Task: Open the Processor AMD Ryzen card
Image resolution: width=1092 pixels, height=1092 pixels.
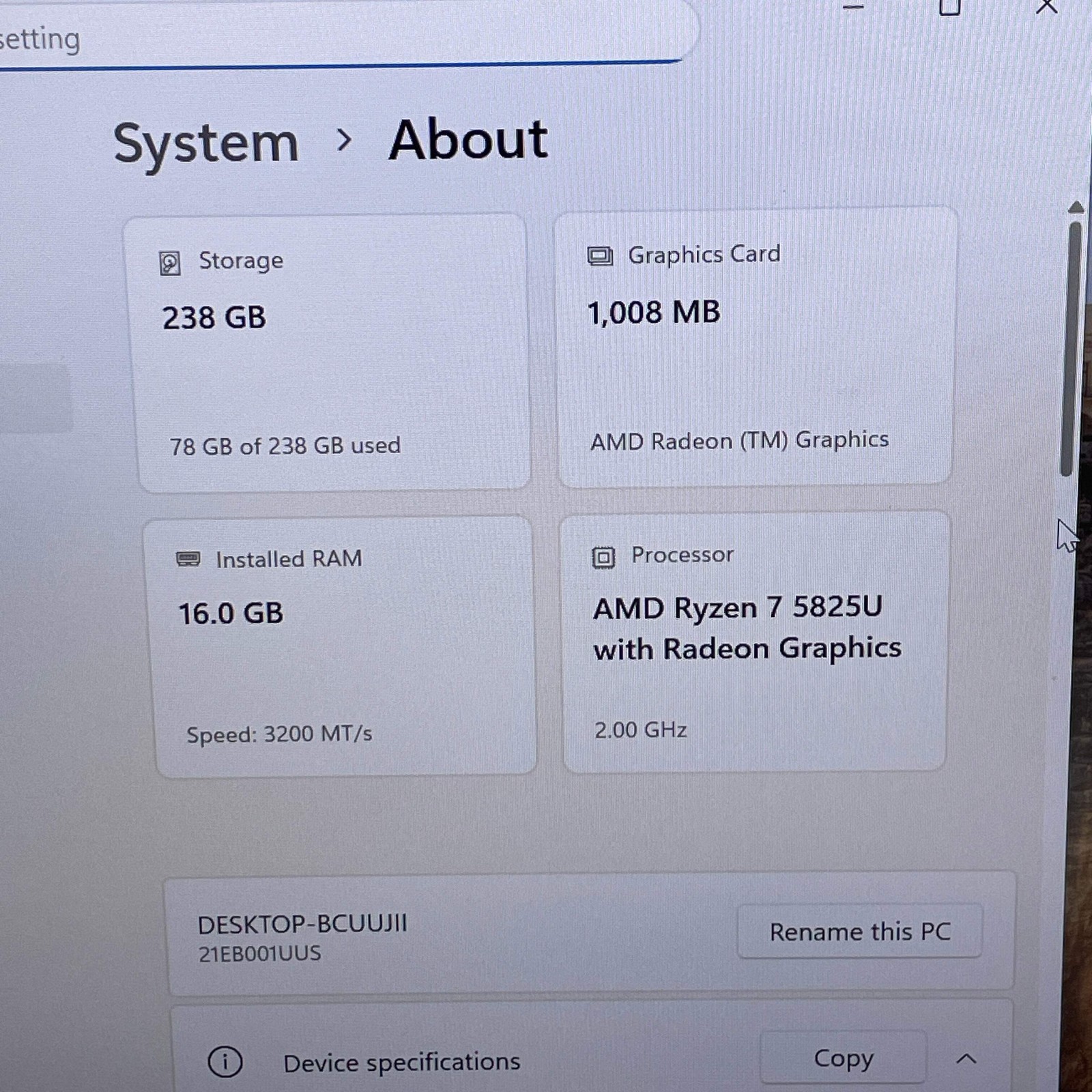Action: click(x=755, y=643)
